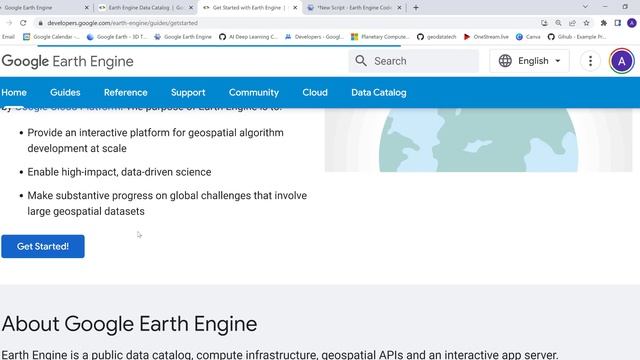
Task: Open the Canva bookmark
Action: 528,37
